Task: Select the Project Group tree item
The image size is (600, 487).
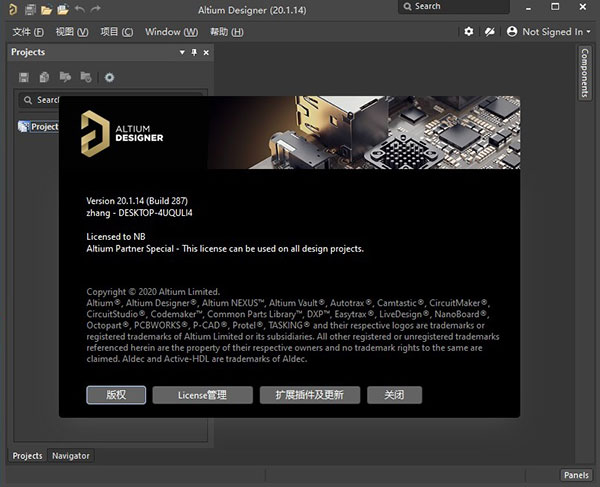Action: point(38,126)
